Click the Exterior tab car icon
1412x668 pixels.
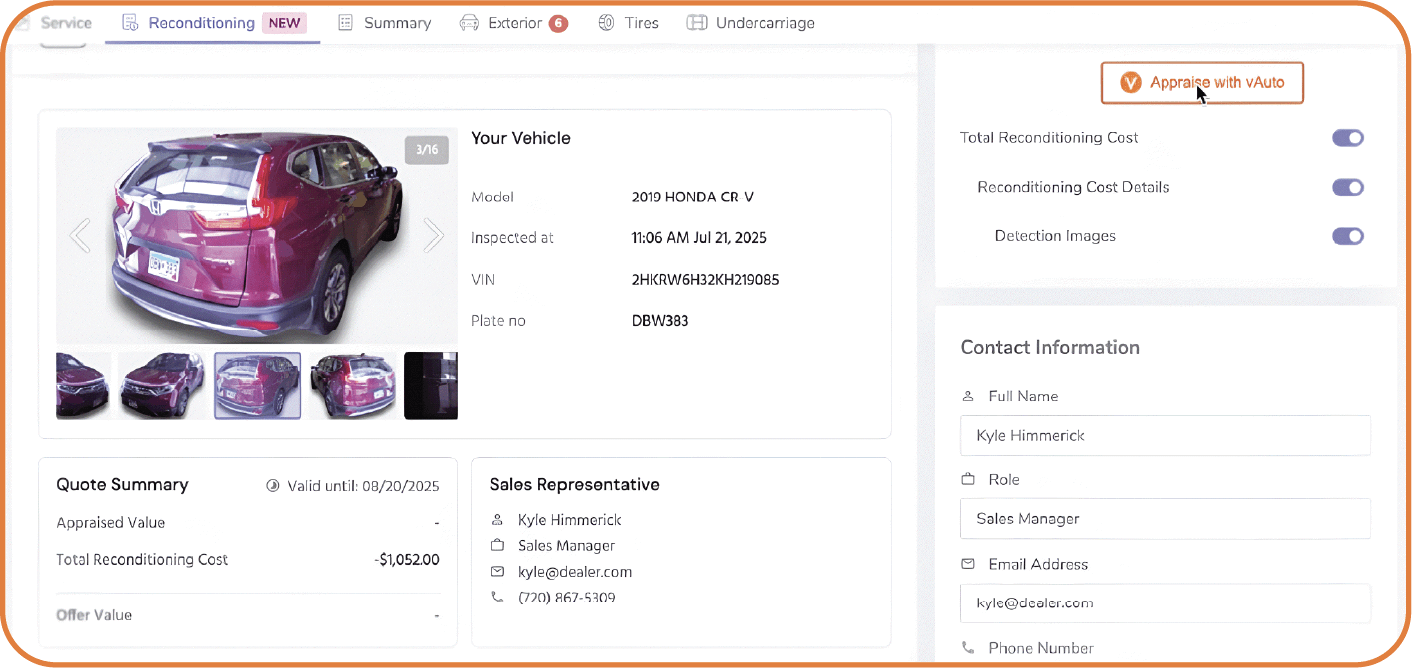point(469,23)
